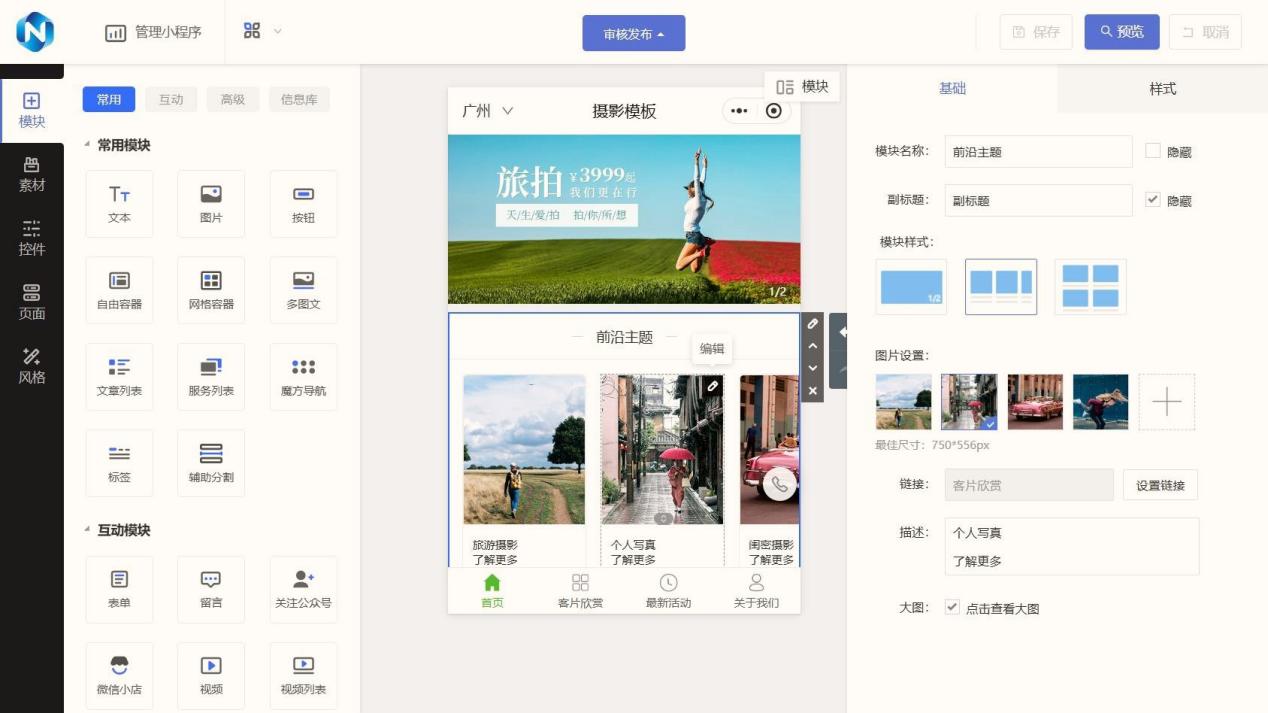The width and height of the screenshot is (1268, 713).
Task: Click the 设置链接 button
Action: coord(1160,485)
